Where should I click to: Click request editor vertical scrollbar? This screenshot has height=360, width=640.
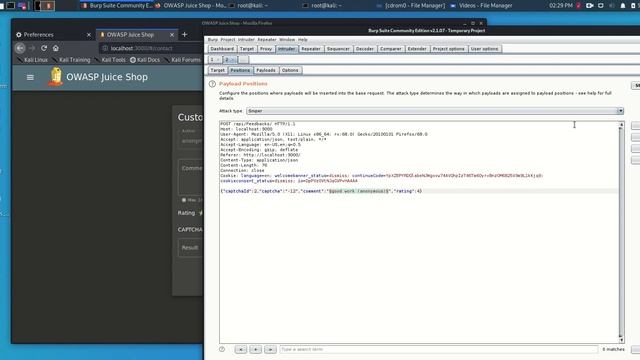[x=621, y=232]
